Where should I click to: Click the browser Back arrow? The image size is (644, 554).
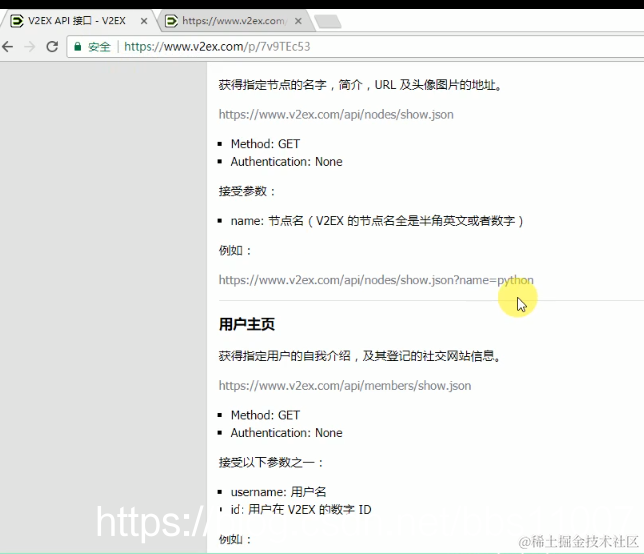click(x=8, y=47)
